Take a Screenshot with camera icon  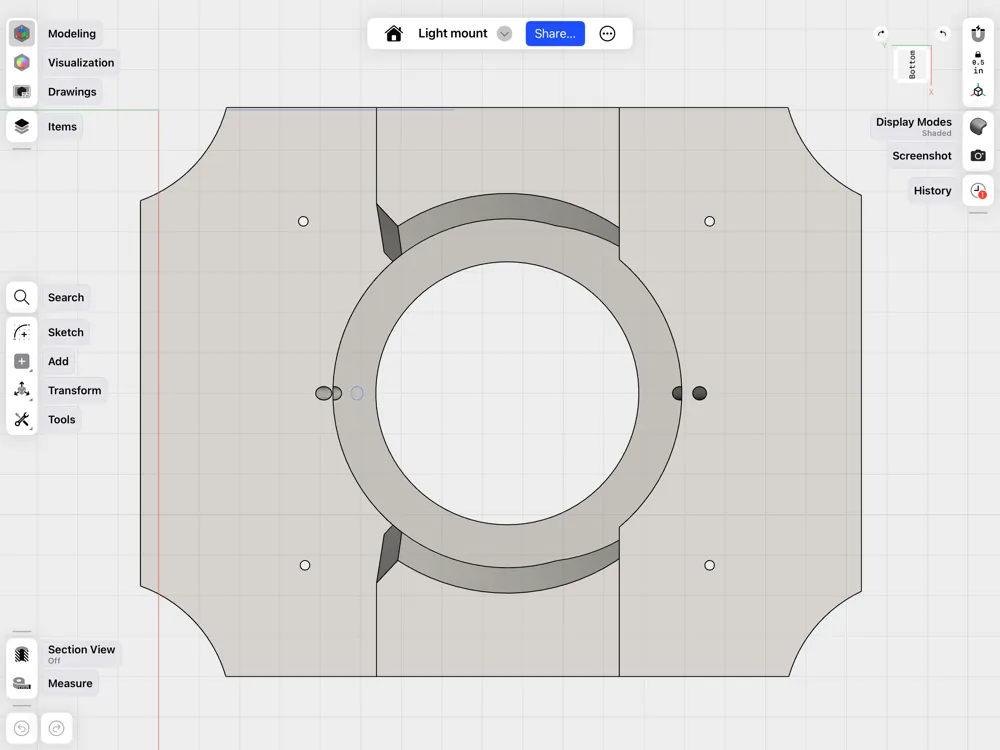(978, 156)
